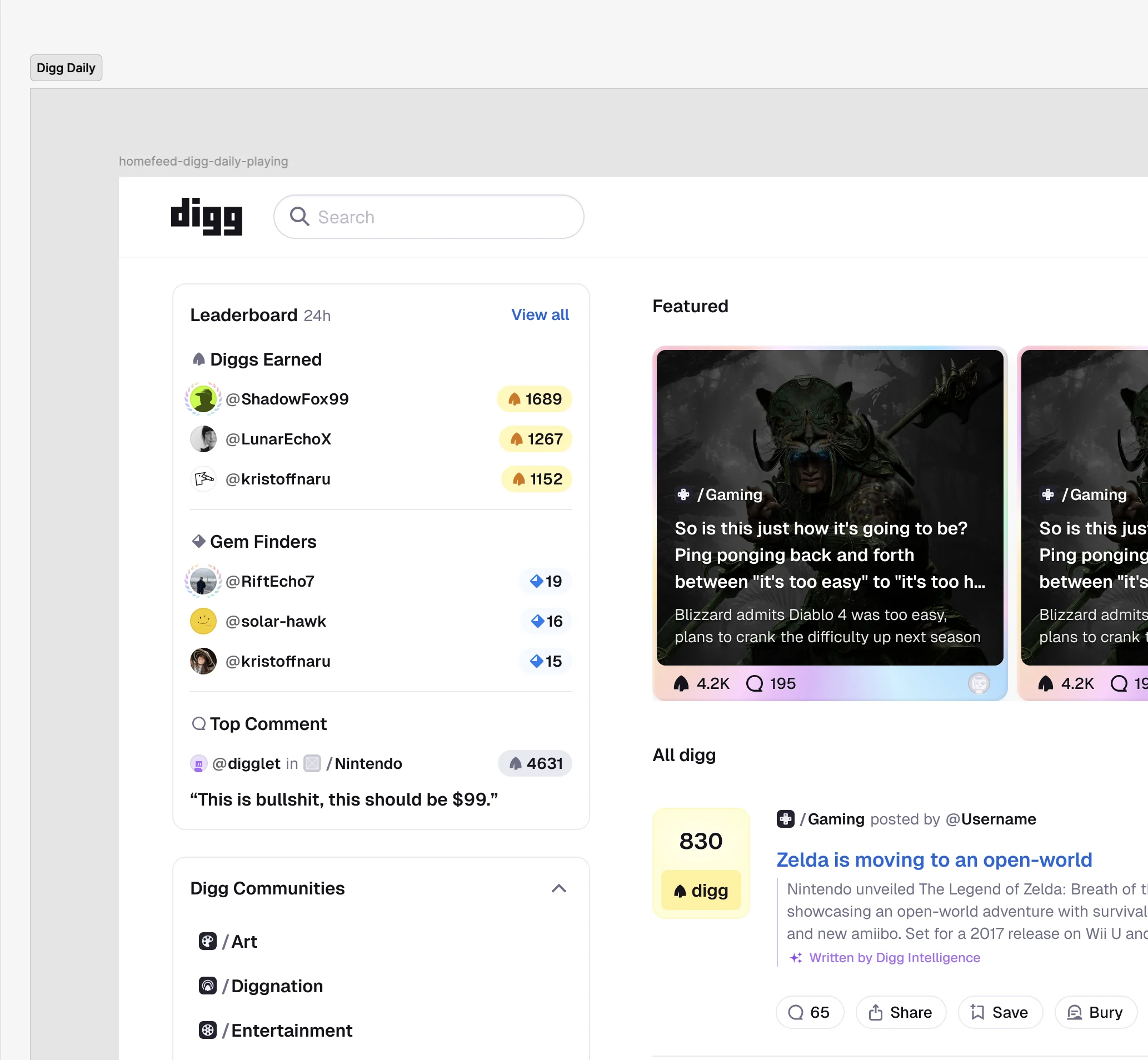Click the search magnifier icon
This screenshot has height=1060, width=1148.
tap(299, 217)
